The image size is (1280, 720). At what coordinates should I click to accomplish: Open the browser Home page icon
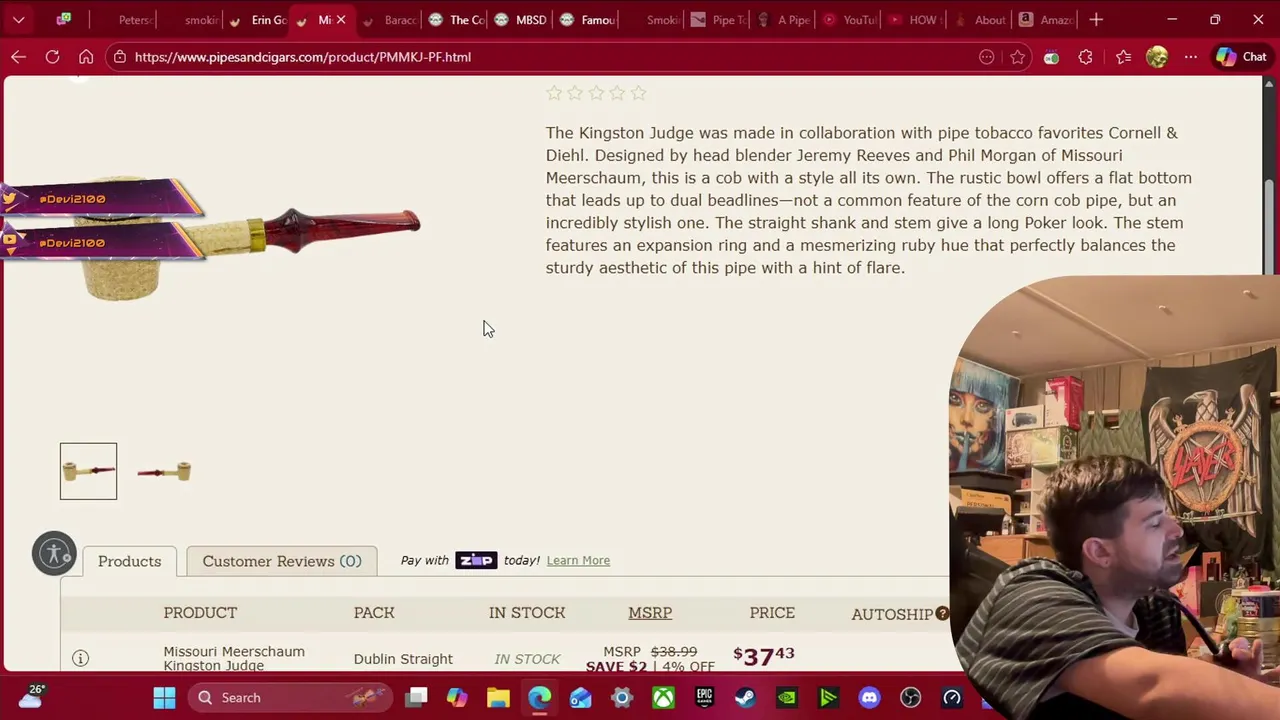point(86,57)
